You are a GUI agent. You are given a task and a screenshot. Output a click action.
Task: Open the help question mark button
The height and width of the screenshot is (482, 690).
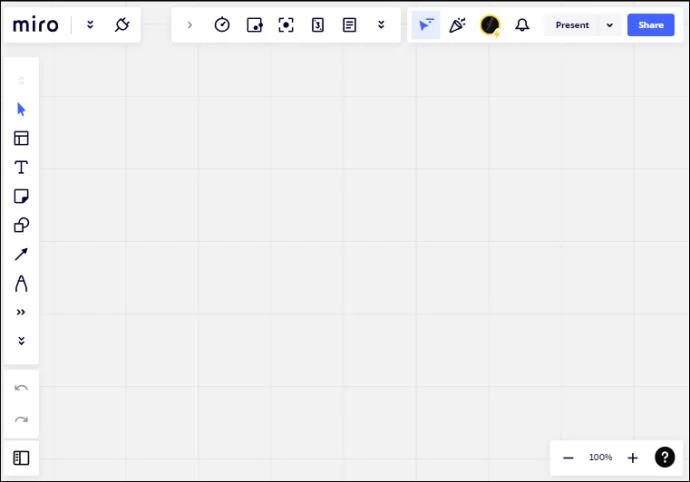click(664, 457)
